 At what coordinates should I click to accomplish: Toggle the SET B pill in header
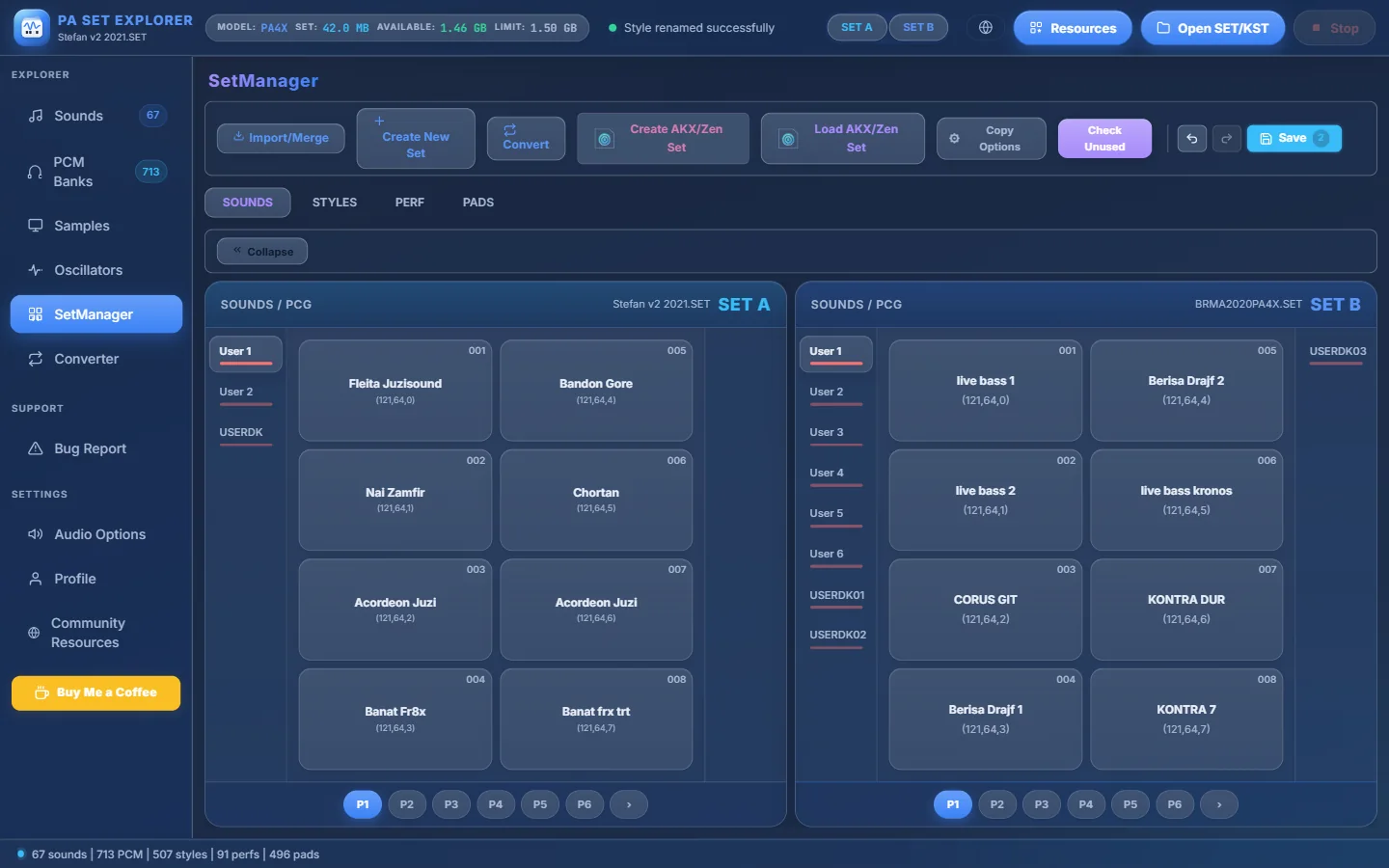point(918,28)
